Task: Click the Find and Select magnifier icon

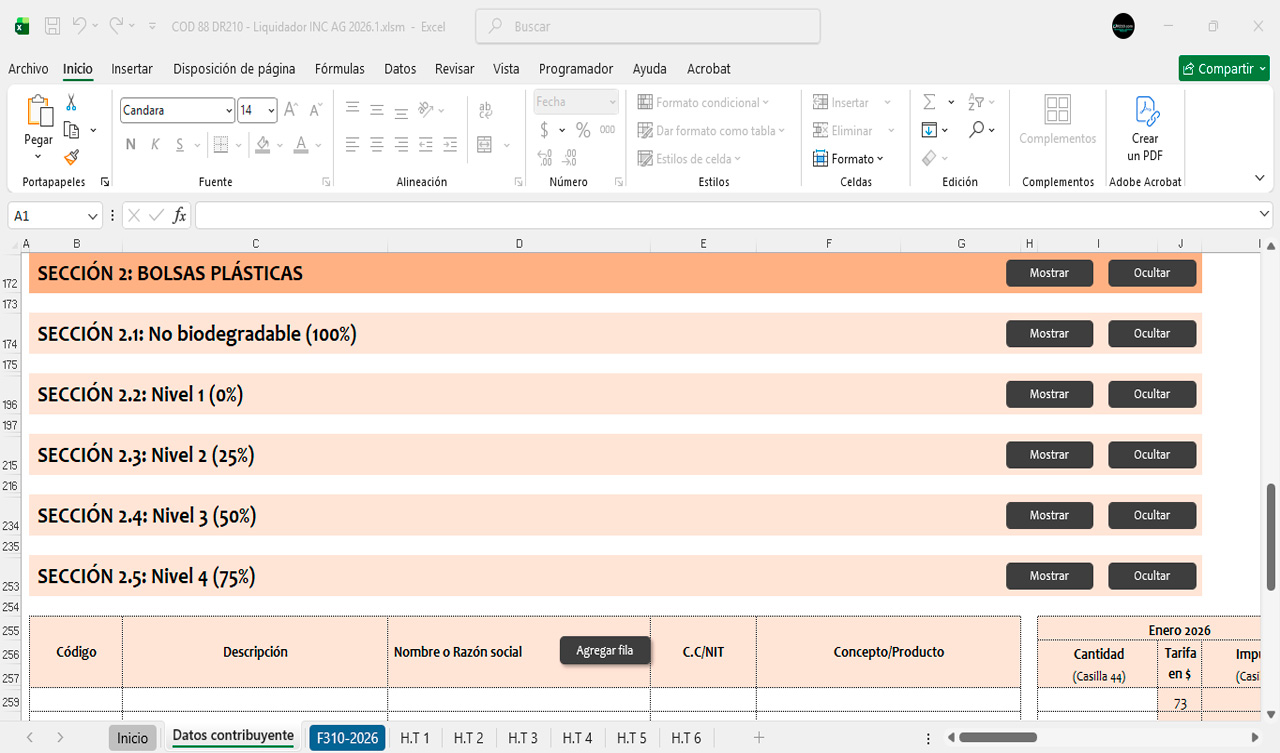Action: [x=976, y=130]
